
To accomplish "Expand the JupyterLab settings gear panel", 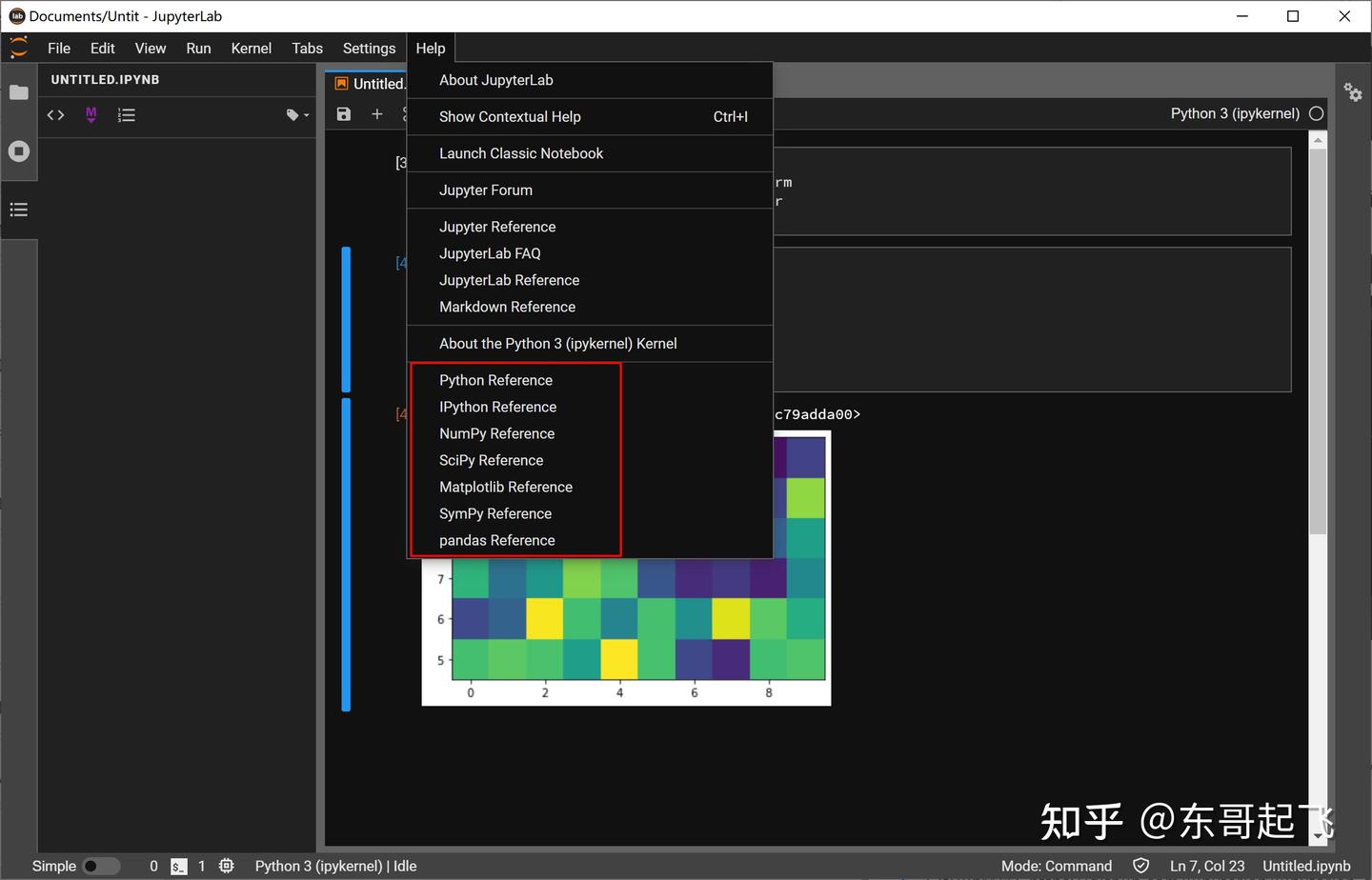I will pos(1354,92).
